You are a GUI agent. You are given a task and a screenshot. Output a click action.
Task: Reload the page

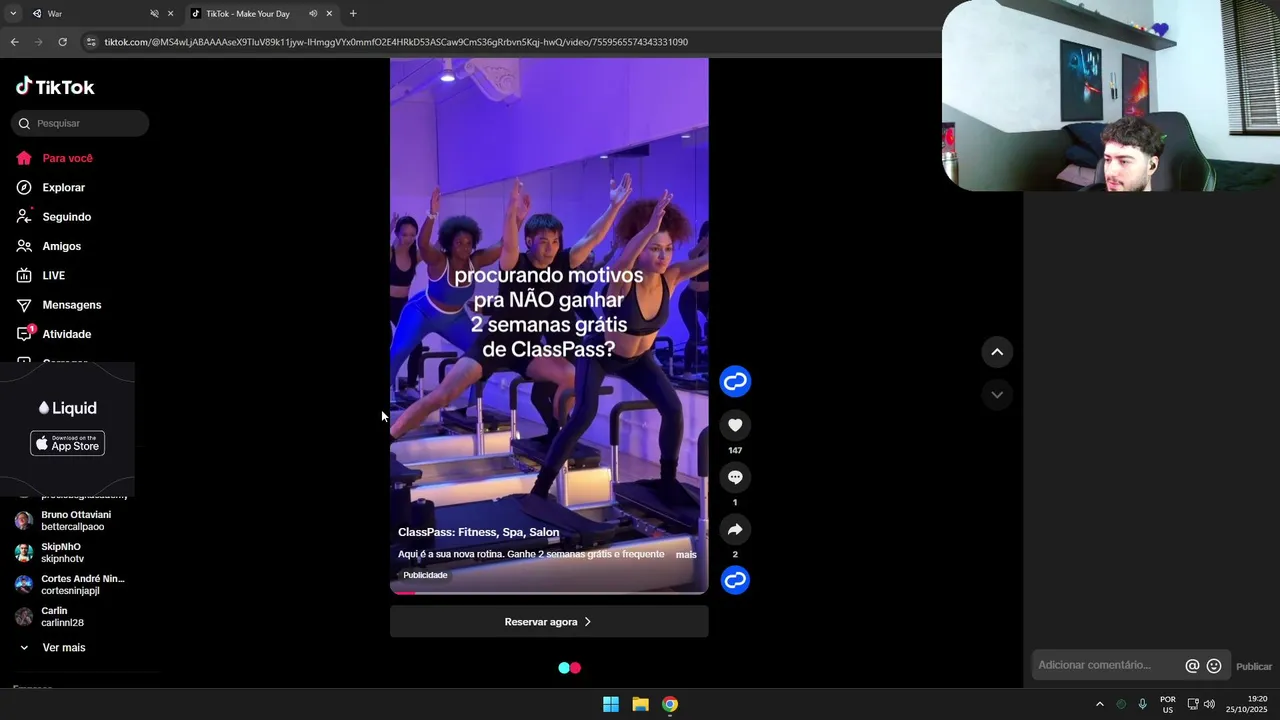click(x=62, y=42)
